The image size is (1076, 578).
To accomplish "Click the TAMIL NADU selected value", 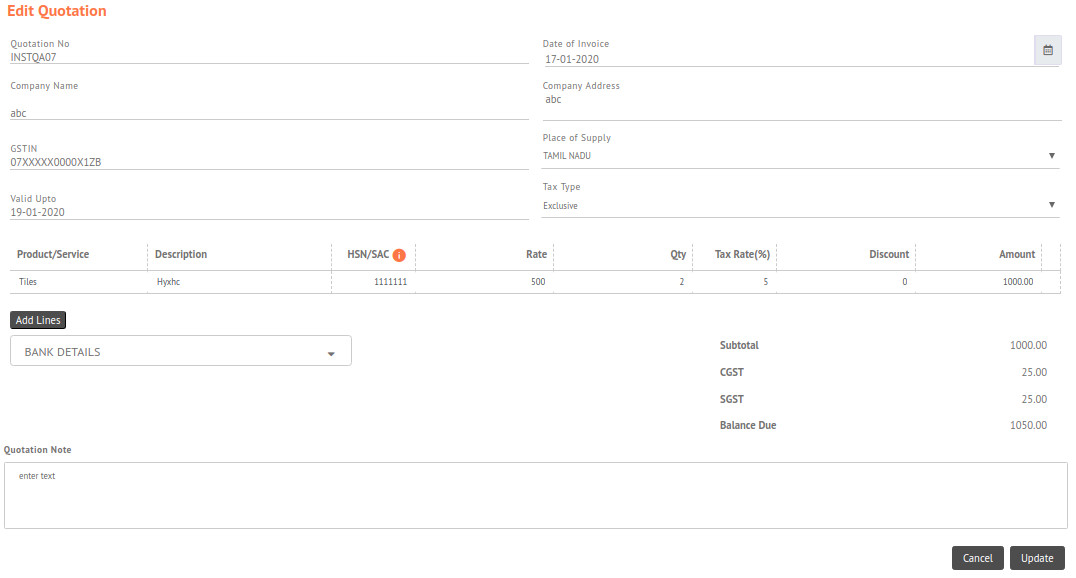I will coord(567,156).
